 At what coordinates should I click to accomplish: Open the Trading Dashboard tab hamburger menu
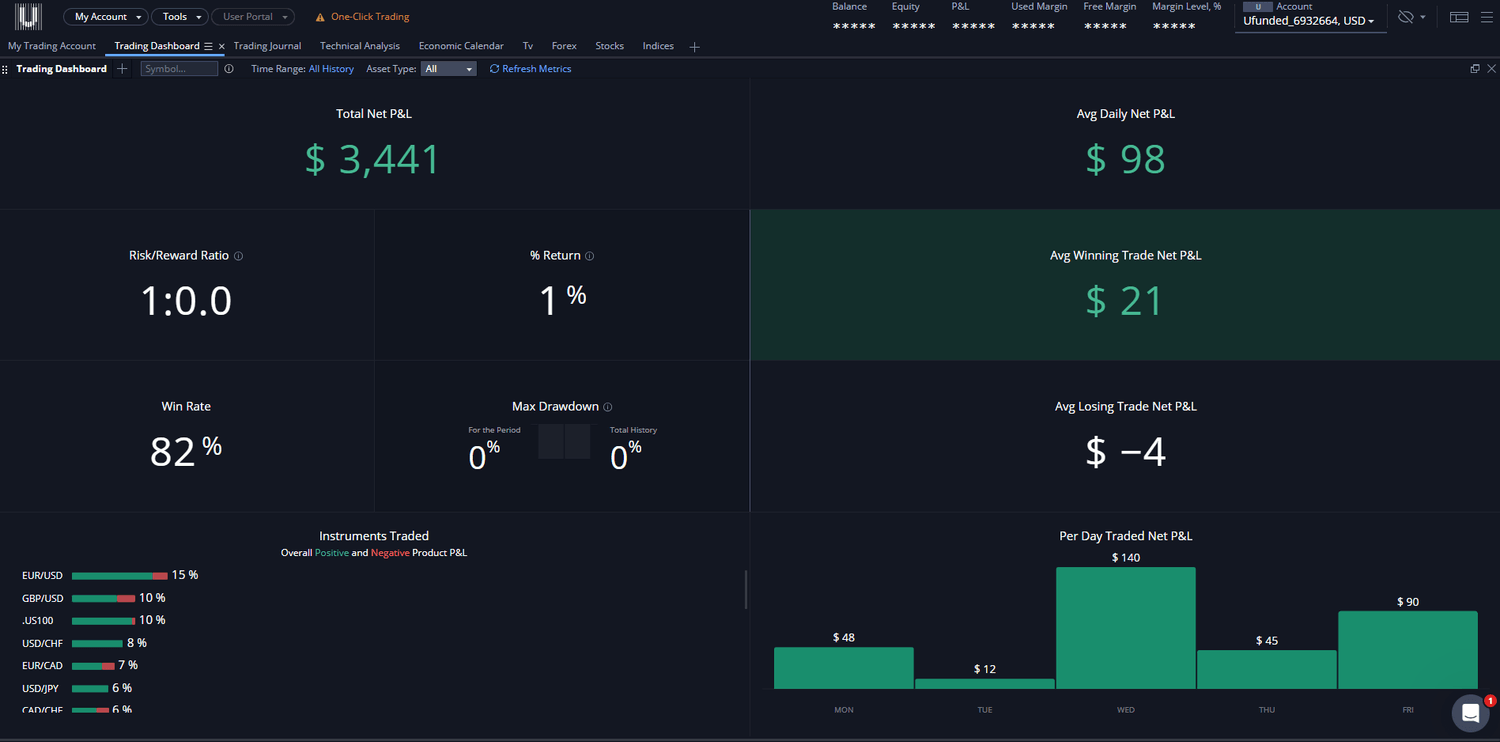point(208,46)
